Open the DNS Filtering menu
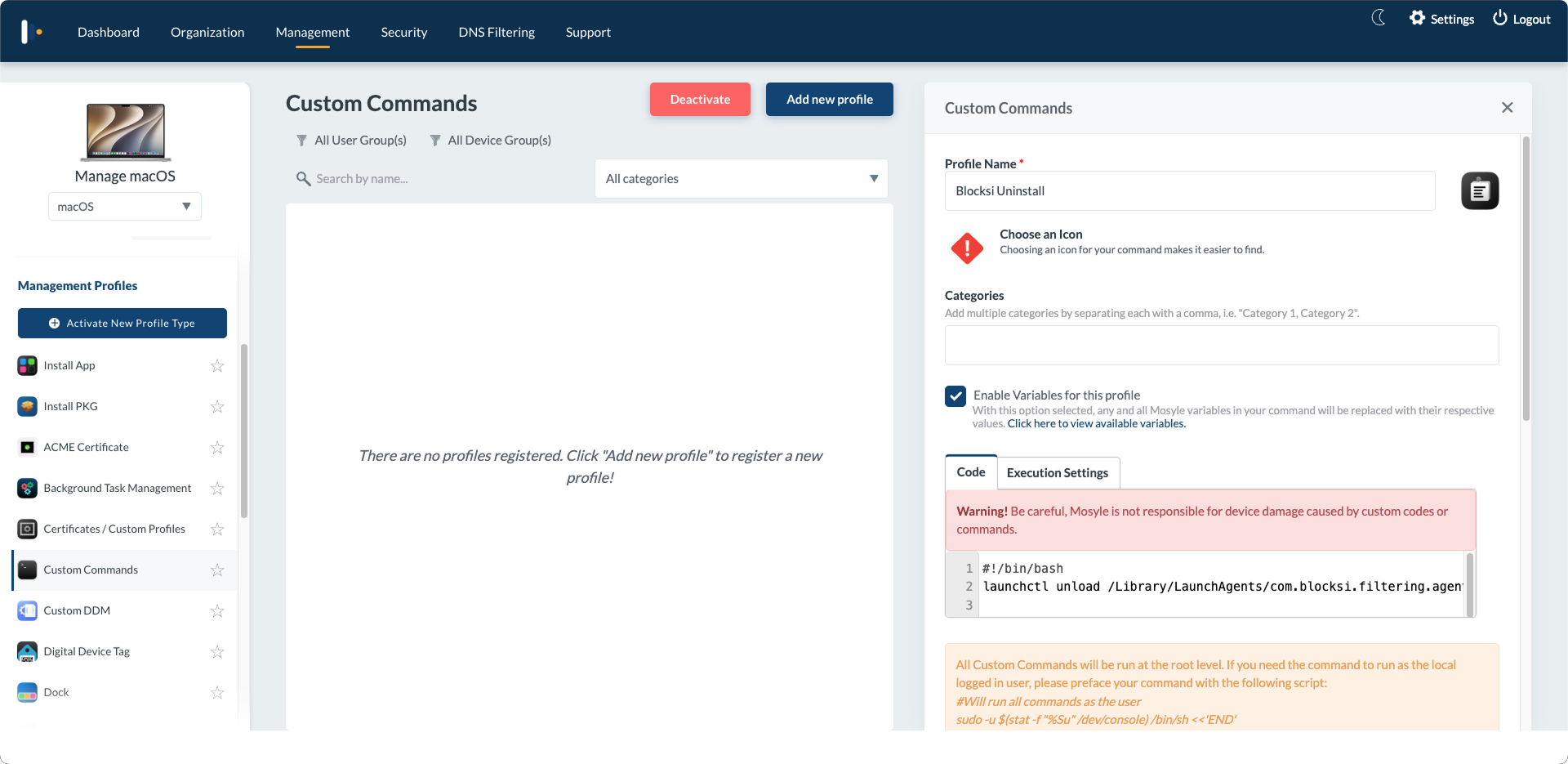The height and width of the screenshot is (764, 1568). [x=497, y=32]
